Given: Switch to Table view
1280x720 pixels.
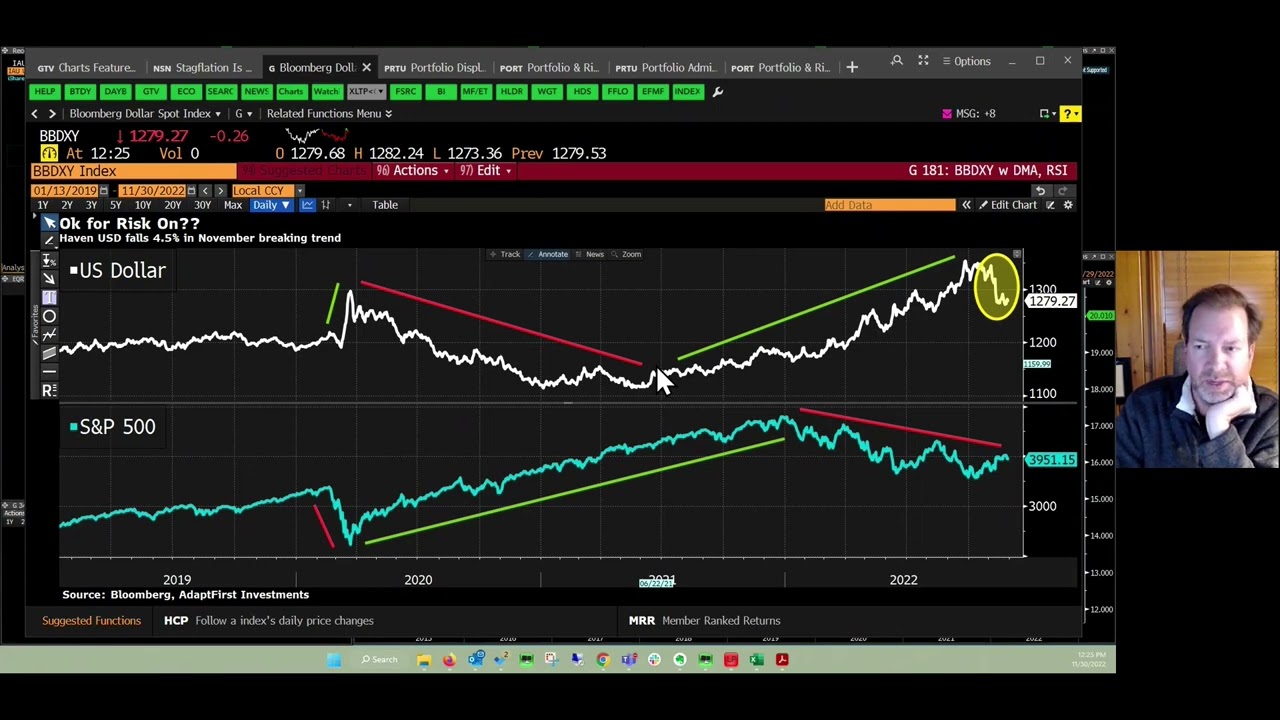Looking at the screenshot, I should (385, 205).
